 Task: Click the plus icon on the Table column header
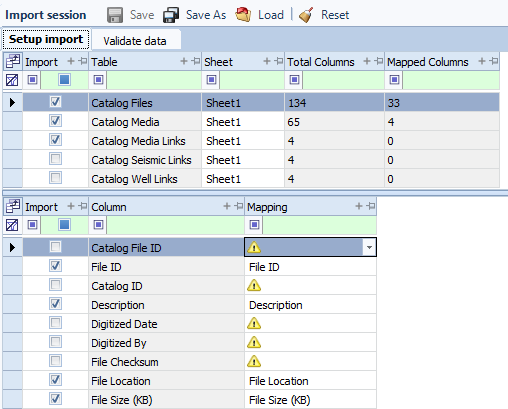pyautogui.click(x=184, y=61)
